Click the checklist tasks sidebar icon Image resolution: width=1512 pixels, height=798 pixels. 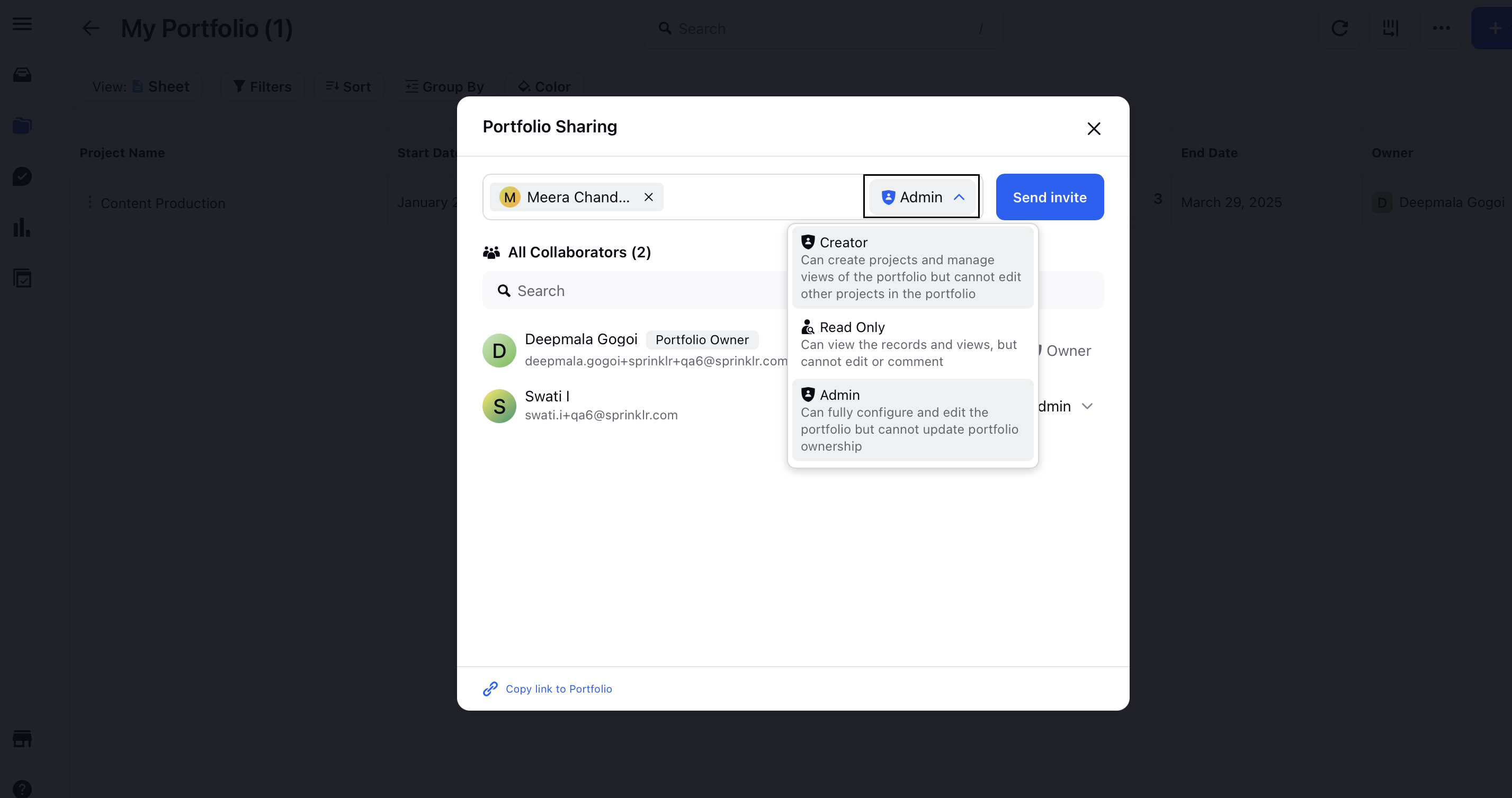point(22,278)
